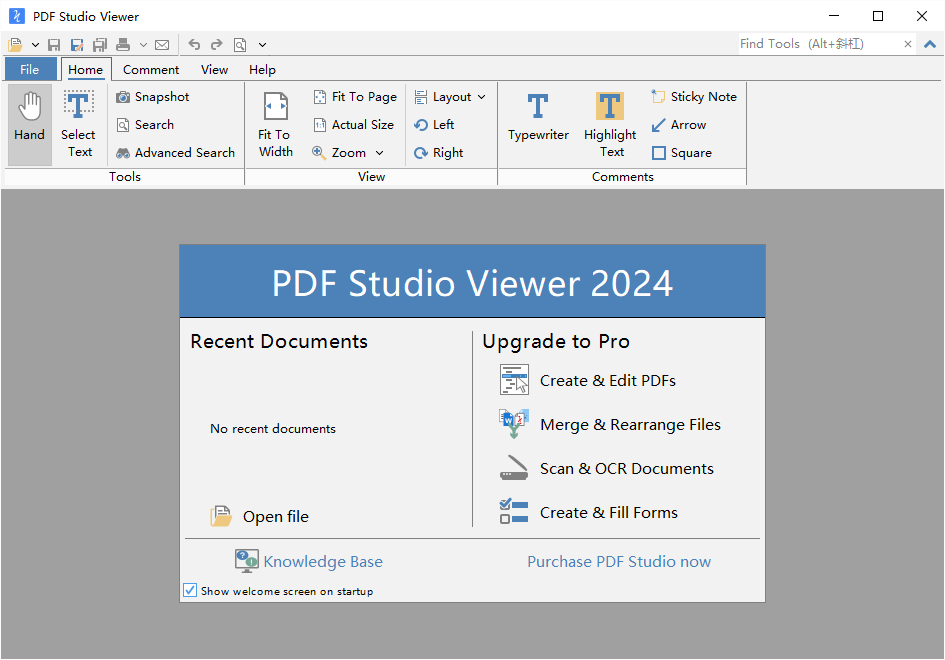Screen dimensions: 945x660
Task: Switch to the Comment tab
Action: tap(151, 69)
